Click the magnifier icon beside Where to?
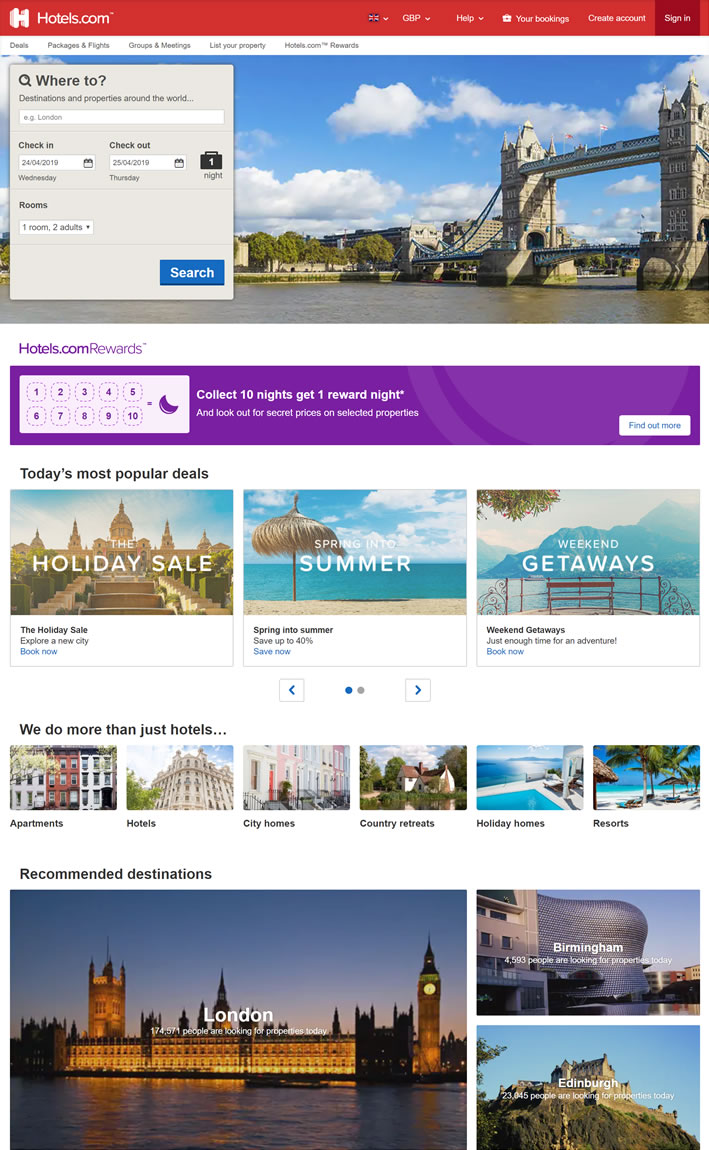 pyautogui.click(x=25, y=81)
